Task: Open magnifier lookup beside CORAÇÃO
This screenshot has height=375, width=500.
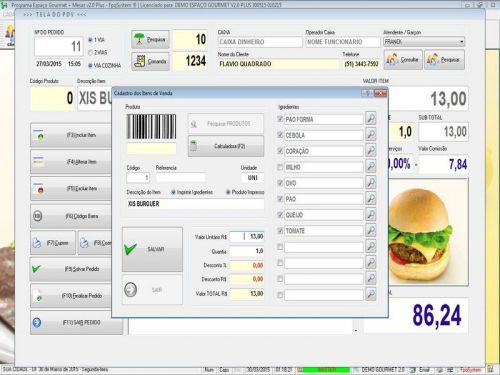Action: [x=371, y=150]
